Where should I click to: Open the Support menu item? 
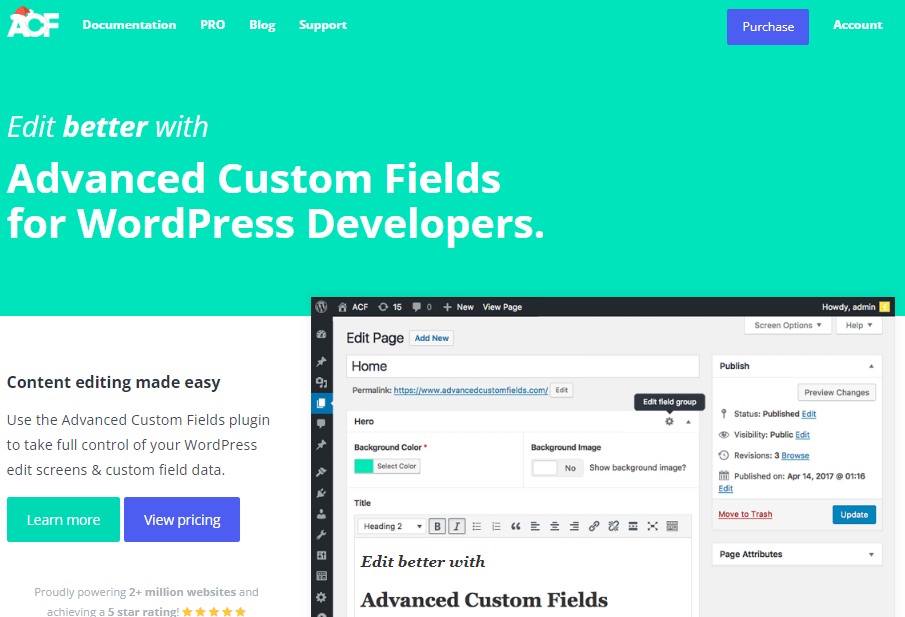point(323,25)
